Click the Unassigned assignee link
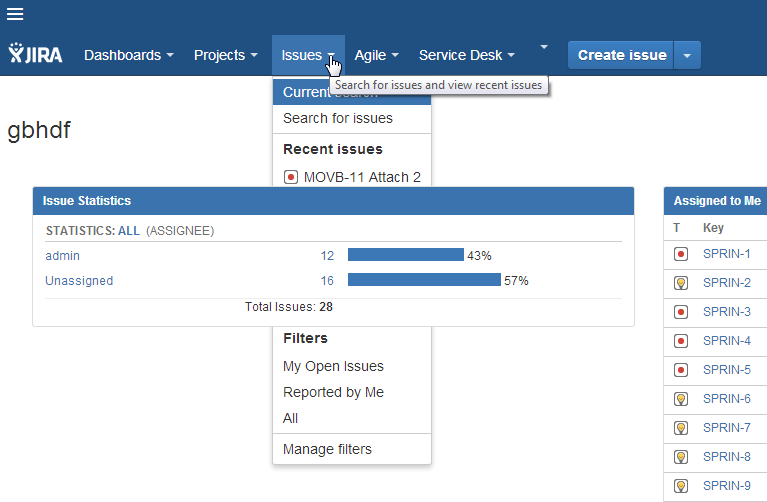 79,281
